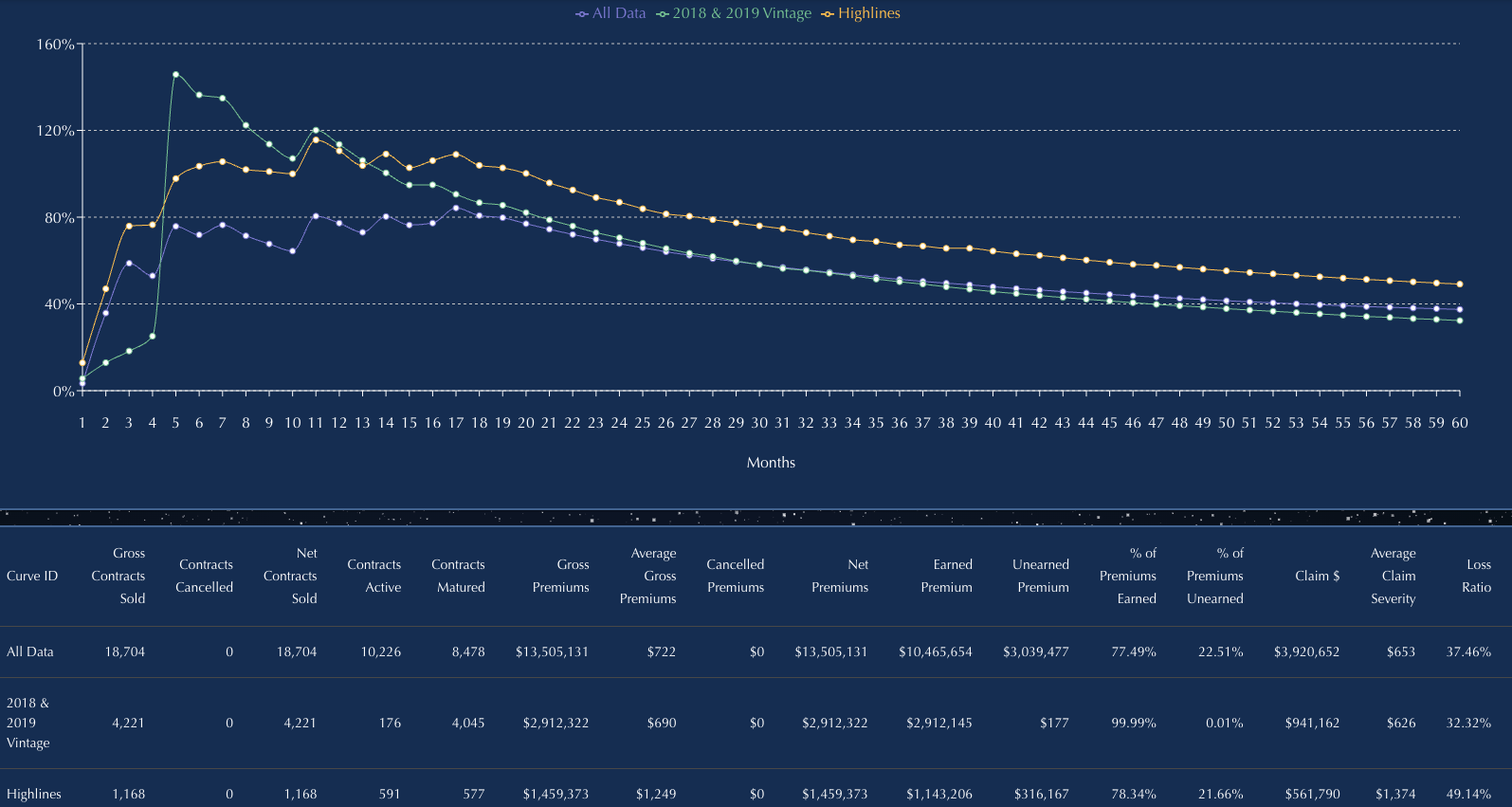This screenshot has width=1512, height=807.
Task: Click the All Data legend marker icon
Action: [581, 14]
